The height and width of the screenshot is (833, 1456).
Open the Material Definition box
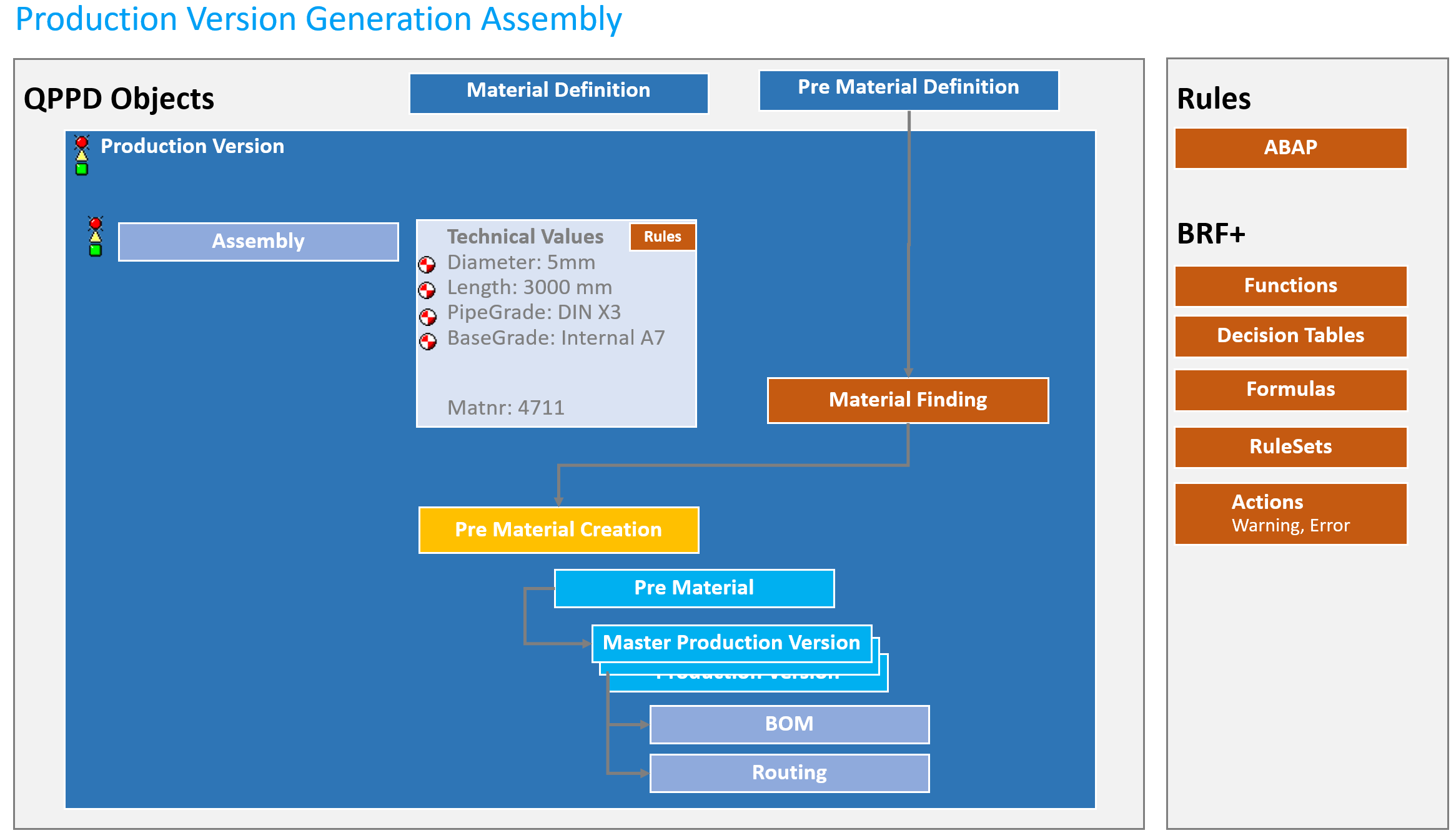[558, 93]
